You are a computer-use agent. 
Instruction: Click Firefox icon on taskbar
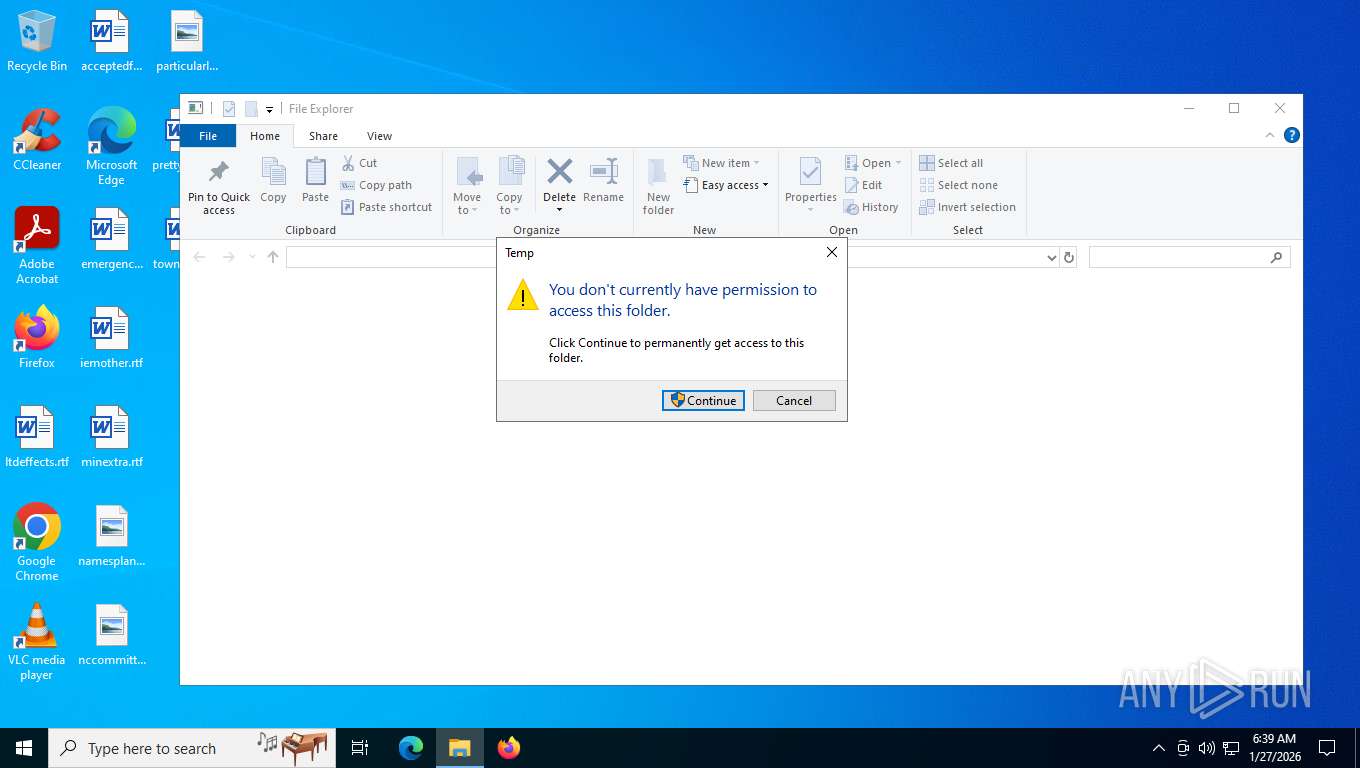pyautogui.click(x=509, y=748)
